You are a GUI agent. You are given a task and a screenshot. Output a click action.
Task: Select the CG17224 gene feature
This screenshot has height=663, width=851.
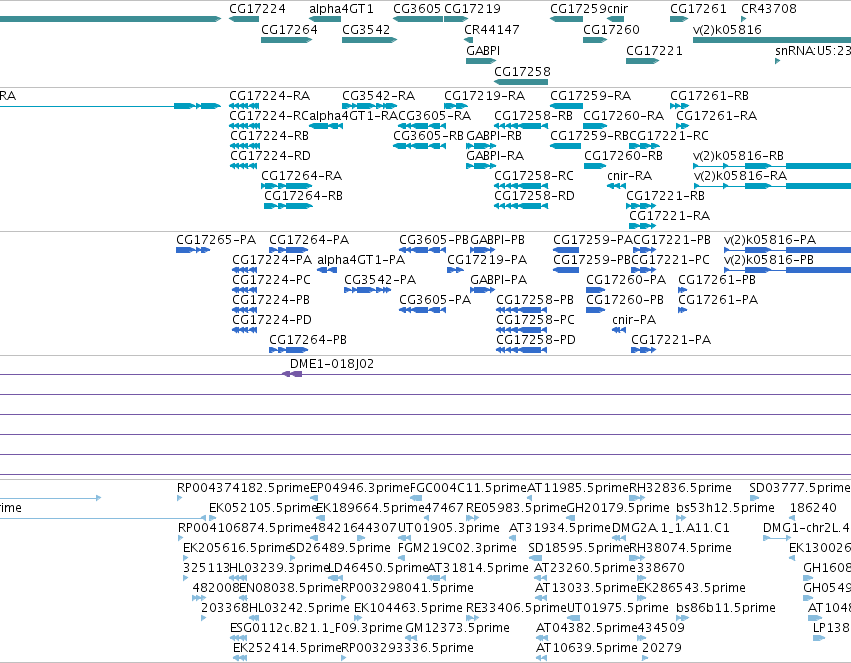coord(244,19)
